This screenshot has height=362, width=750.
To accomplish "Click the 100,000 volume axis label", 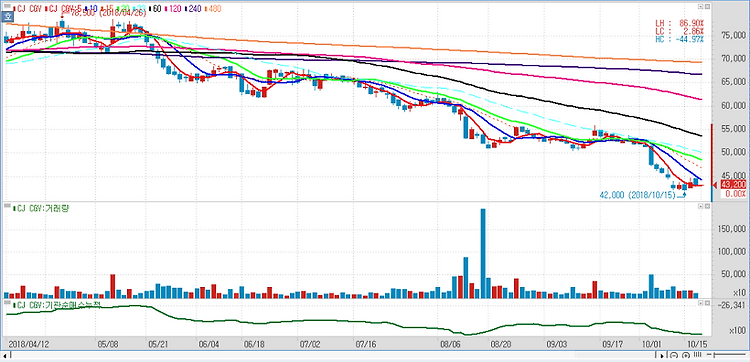I will coord(732,252).
